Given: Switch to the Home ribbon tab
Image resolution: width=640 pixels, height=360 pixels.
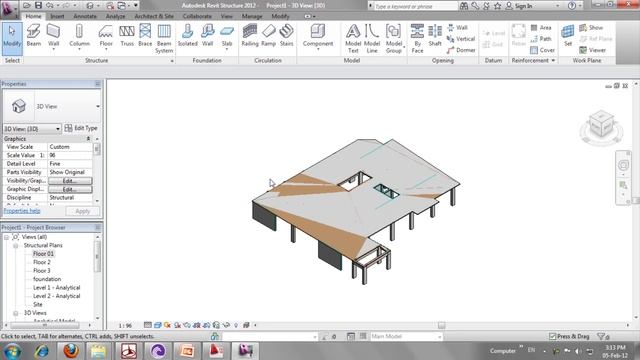Looking at the screenshot, I should pyautogui.click(x=33, y=16).
